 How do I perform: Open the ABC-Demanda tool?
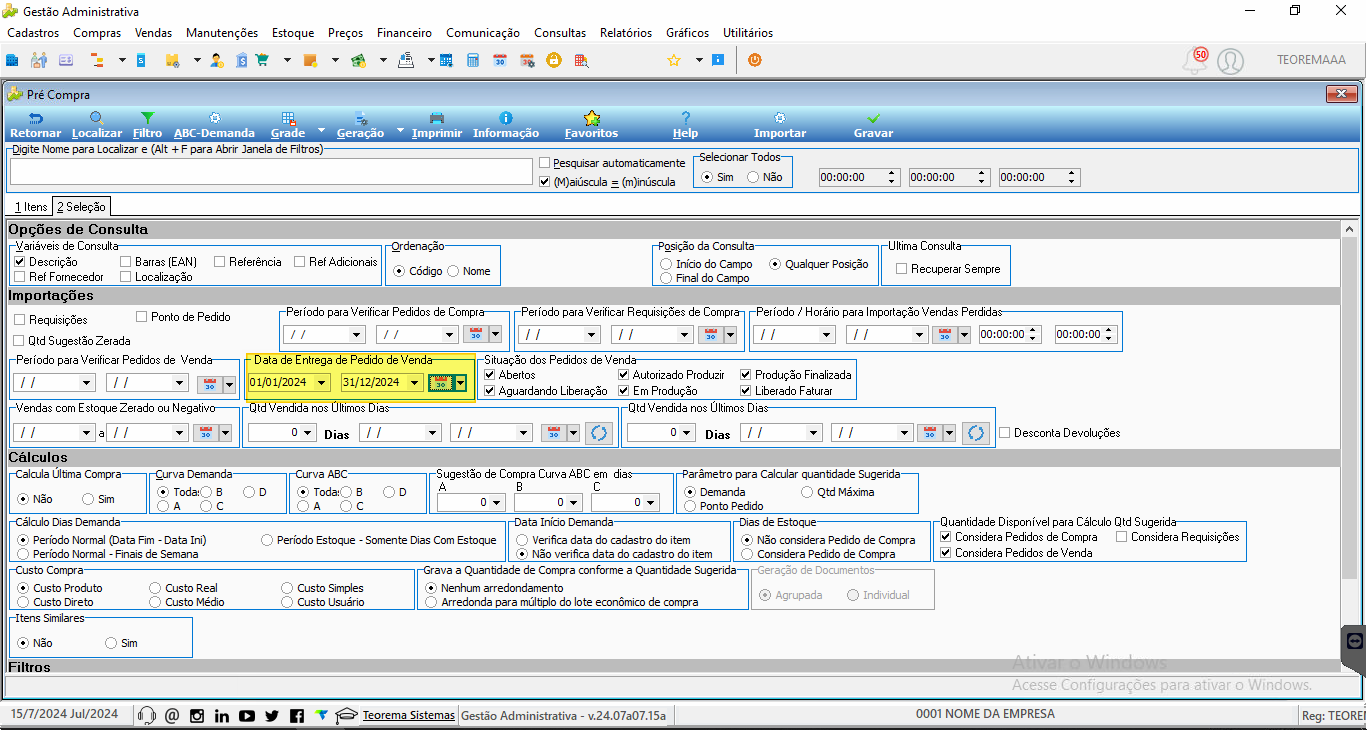coord(214,125)
